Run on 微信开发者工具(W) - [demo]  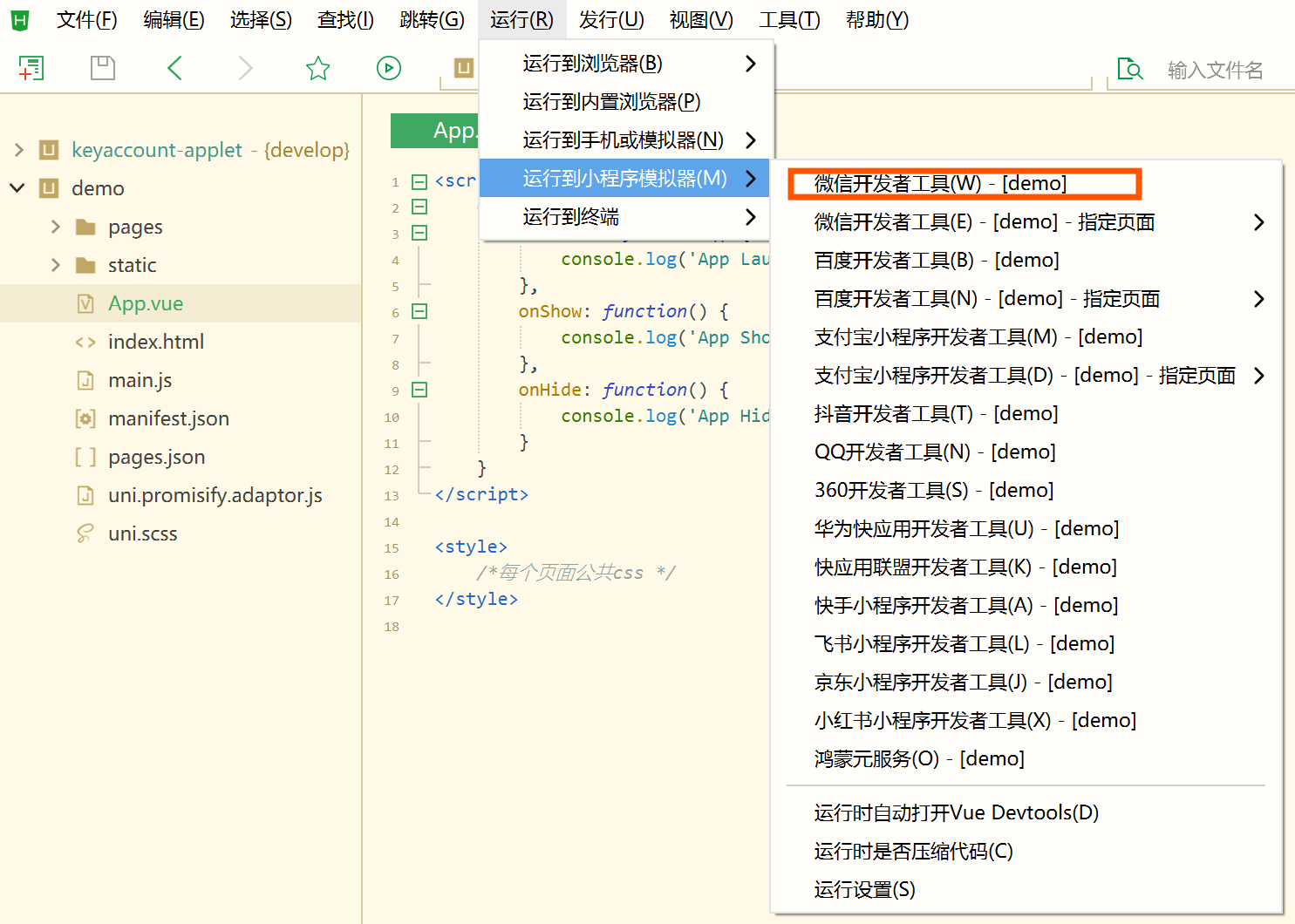coord(1026,183)
